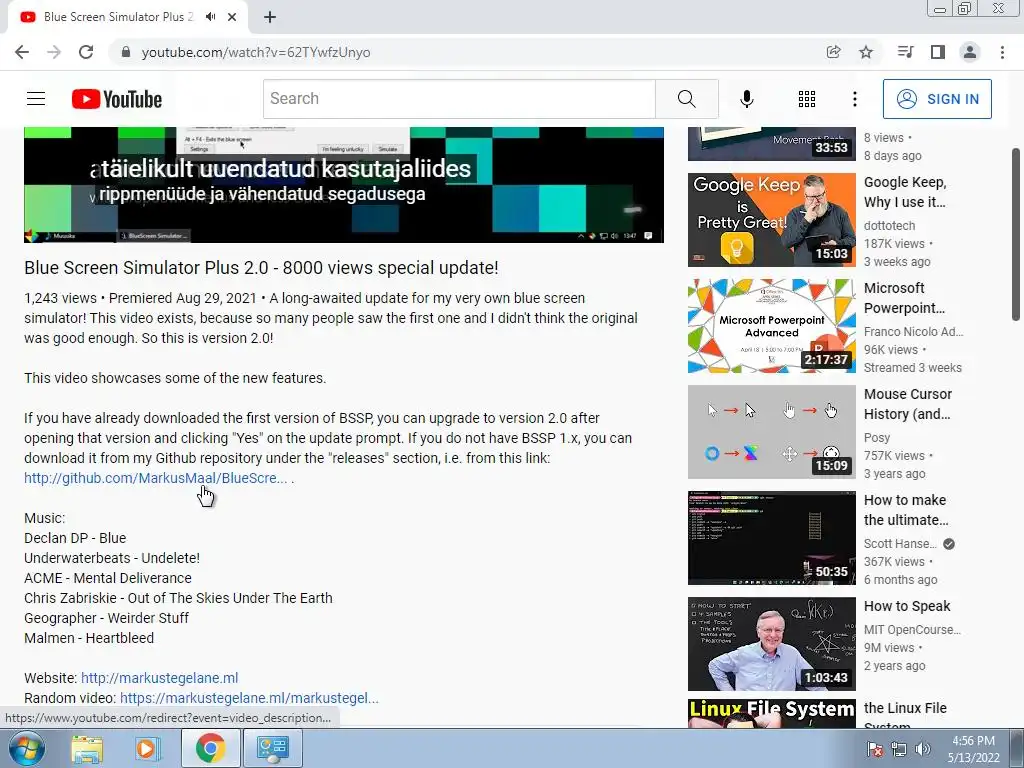
Task: Open Windows Explorer from taskbar
Action: point(86,748)
